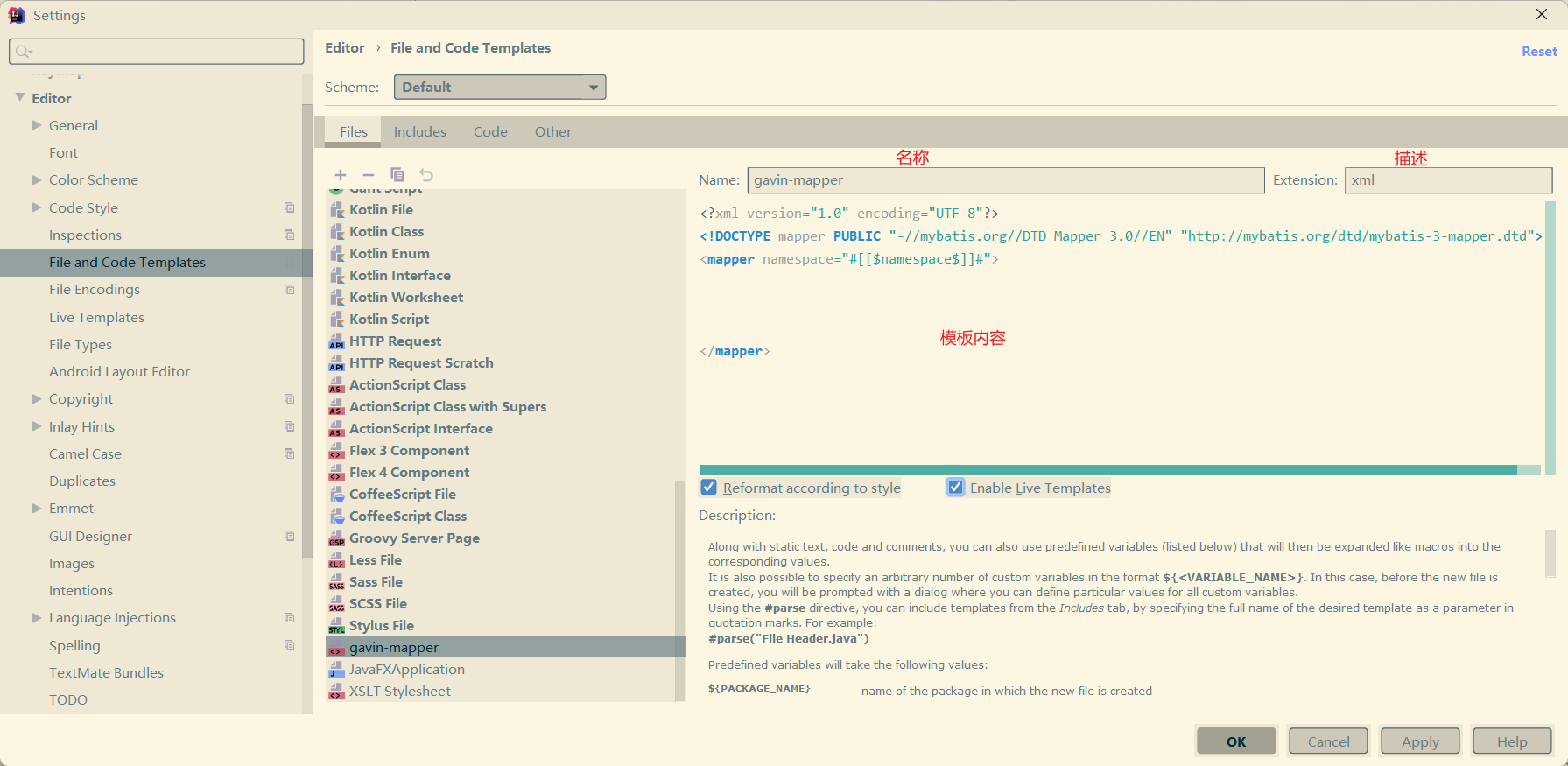The height and width of the screenshot is (766, 1568).
Task: Collapse the Editor settings section
Action: pos(20,98)
